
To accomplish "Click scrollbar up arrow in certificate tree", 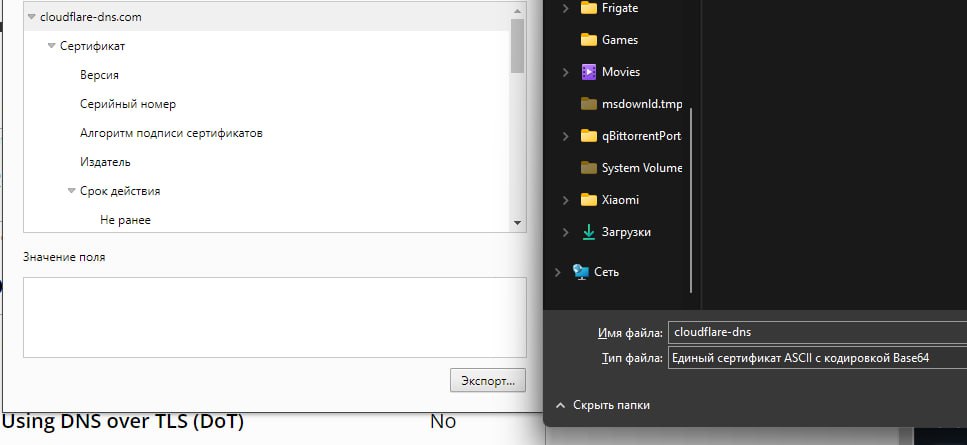I will (x=517, y=10).
